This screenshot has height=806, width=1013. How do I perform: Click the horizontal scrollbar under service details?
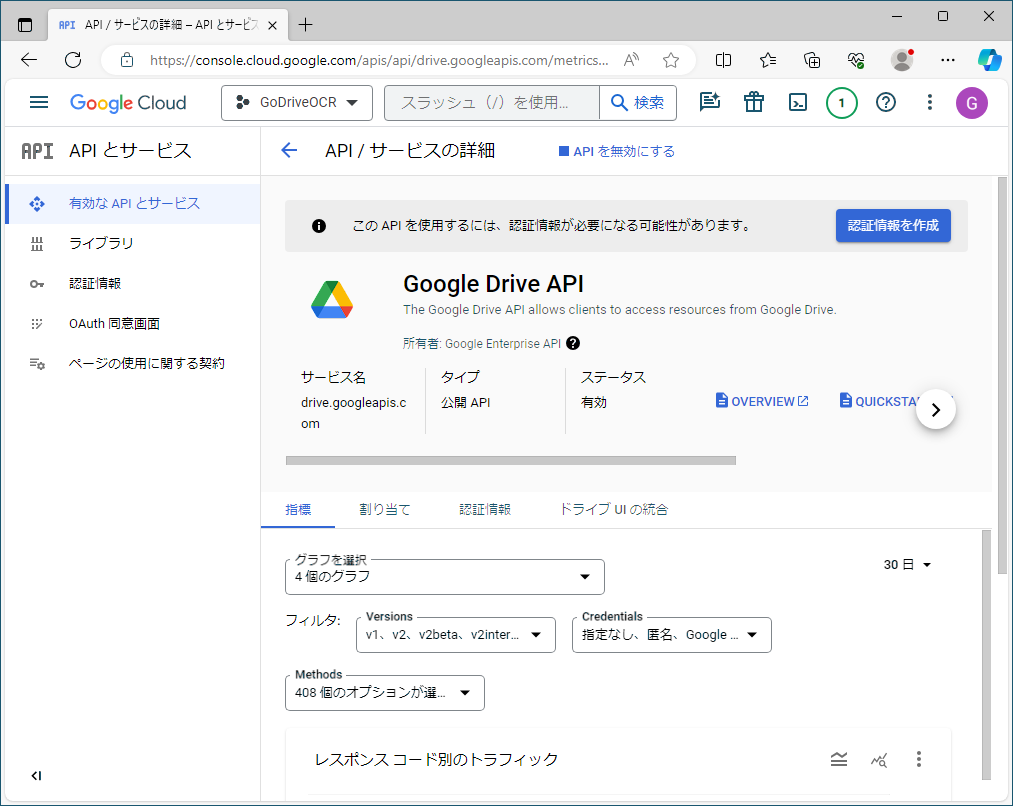coord(510,460)
